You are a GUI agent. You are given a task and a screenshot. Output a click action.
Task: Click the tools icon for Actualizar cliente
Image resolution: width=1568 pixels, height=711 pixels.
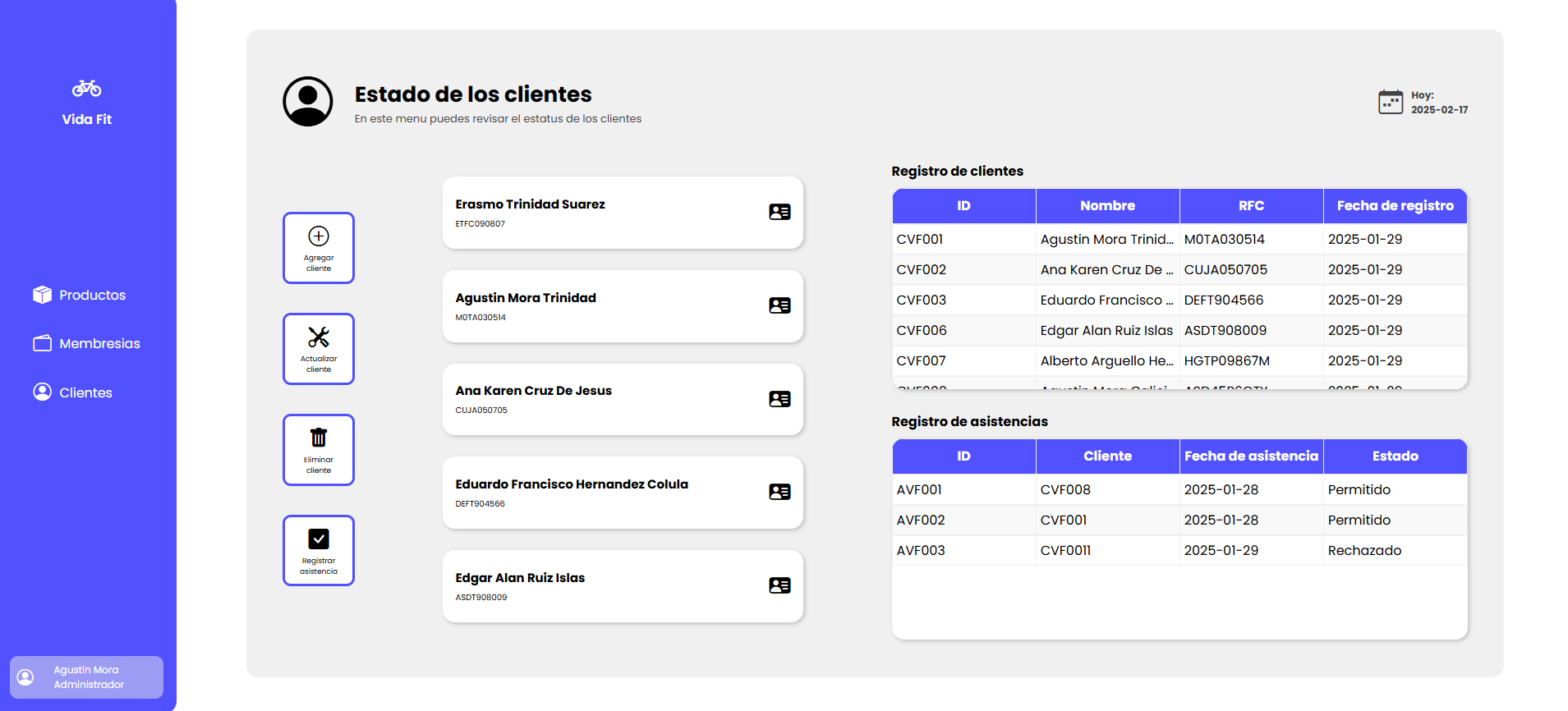pyautogui.click(x=319, y=337)
